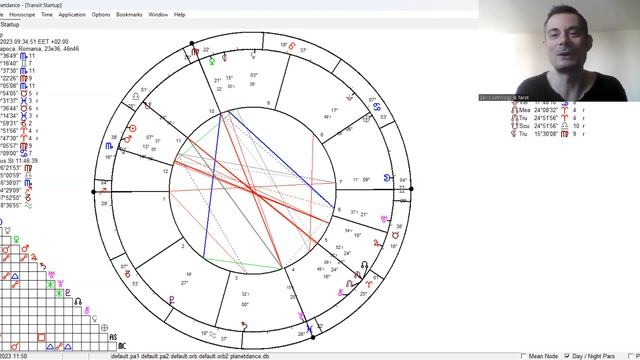Click the North Node header in the aspect grid

point(78,302)
